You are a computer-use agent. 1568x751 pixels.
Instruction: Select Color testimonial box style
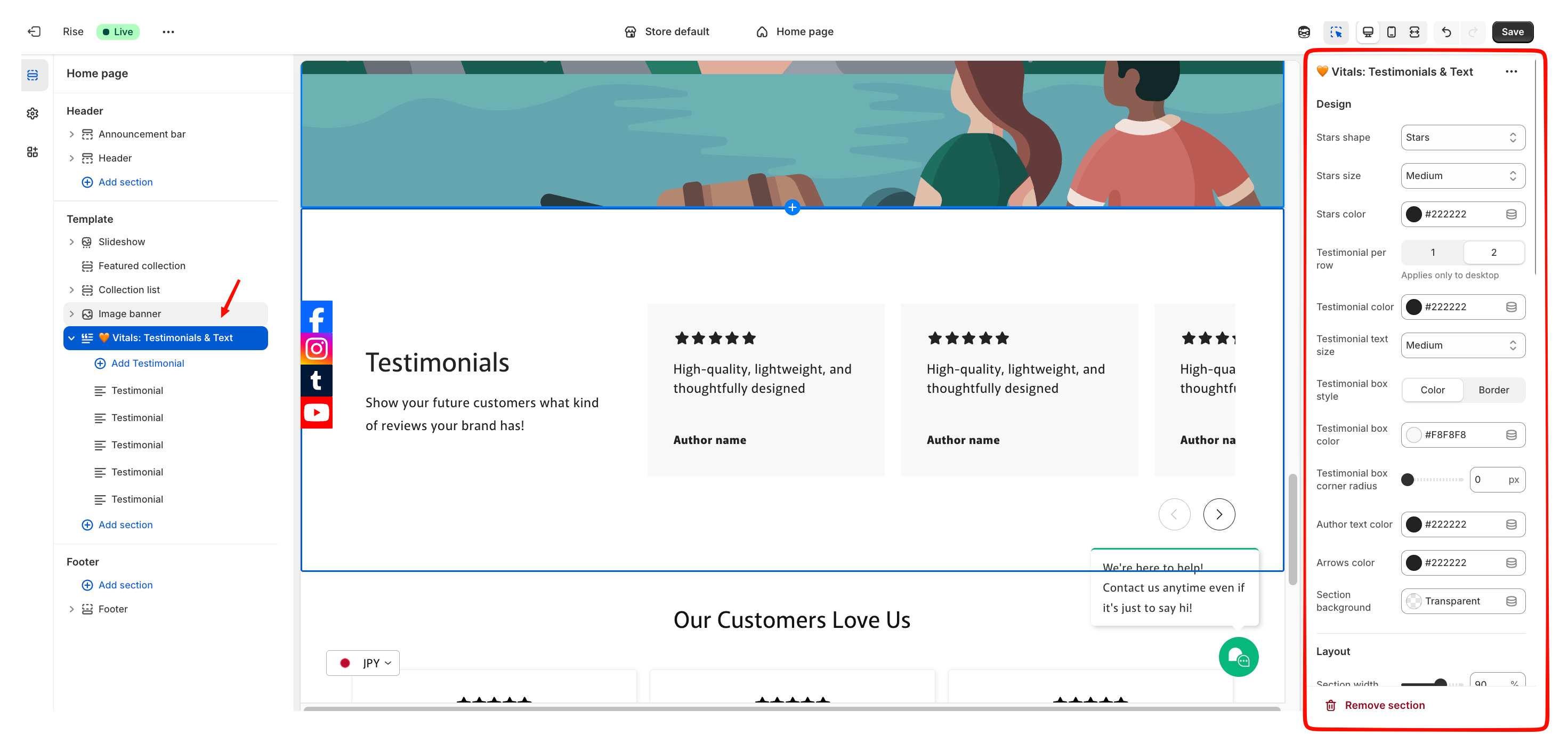coord(1432,390)
